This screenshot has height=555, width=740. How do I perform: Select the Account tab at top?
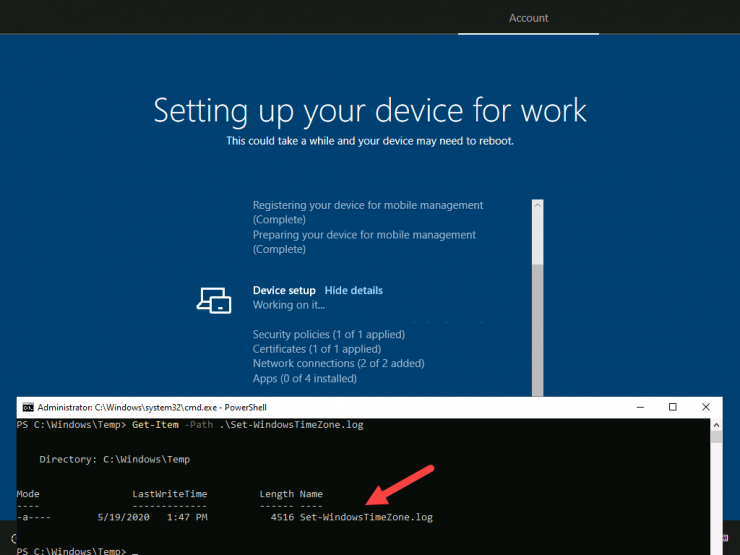(x=528, y=18)
